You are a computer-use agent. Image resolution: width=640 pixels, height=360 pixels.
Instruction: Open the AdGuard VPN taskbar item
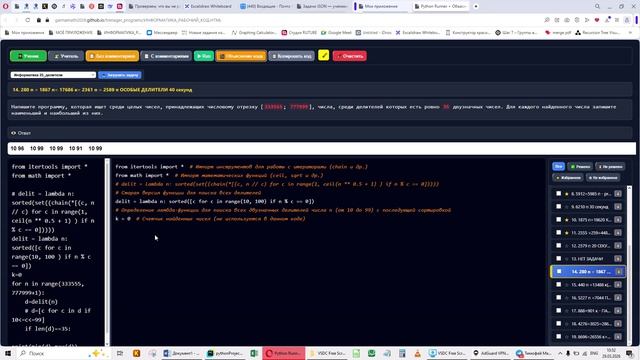click(x=491, y=353)
